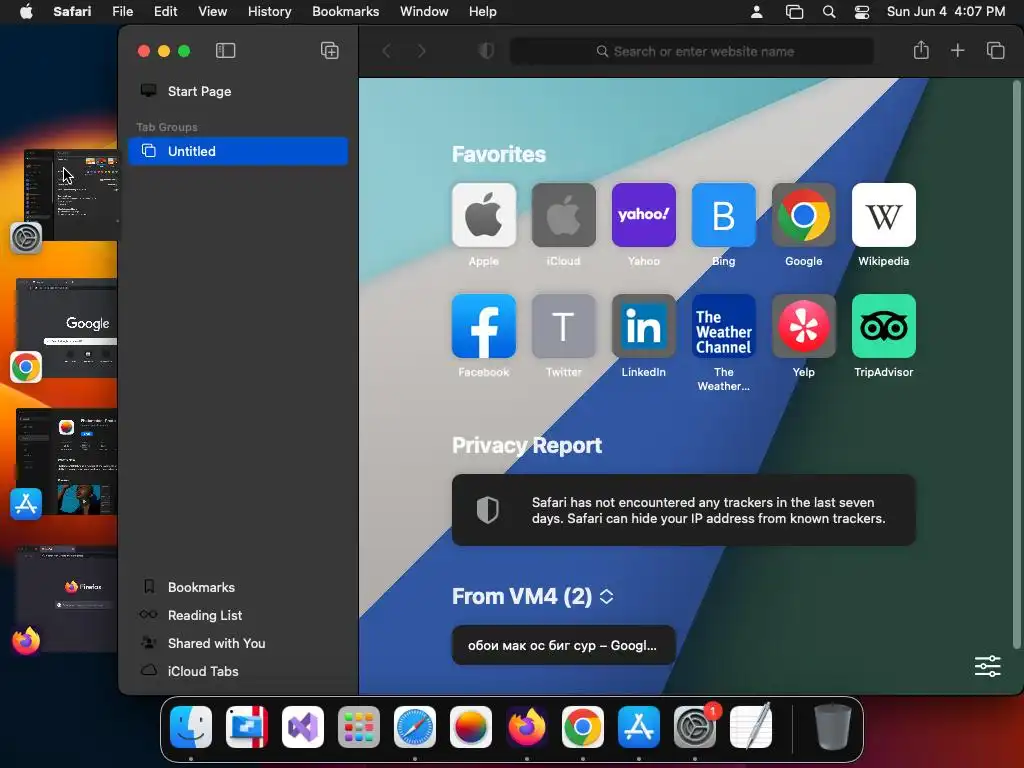The image size is (1024, 768).
Task: Open Reading List in the sidebar
Action: coord(238,615)
